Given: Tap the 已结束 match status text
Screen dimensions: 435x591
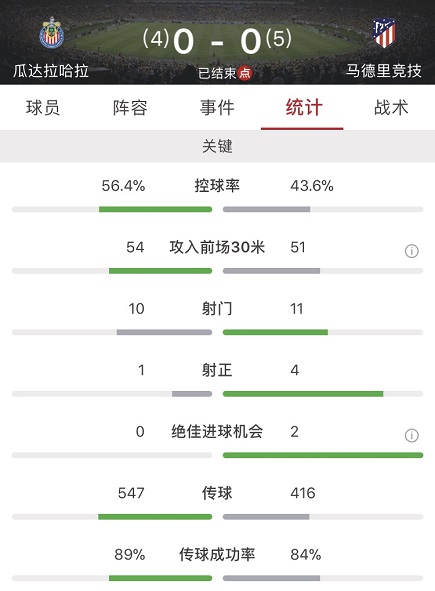Looking at the screenshot, I should tap(217, 73).
